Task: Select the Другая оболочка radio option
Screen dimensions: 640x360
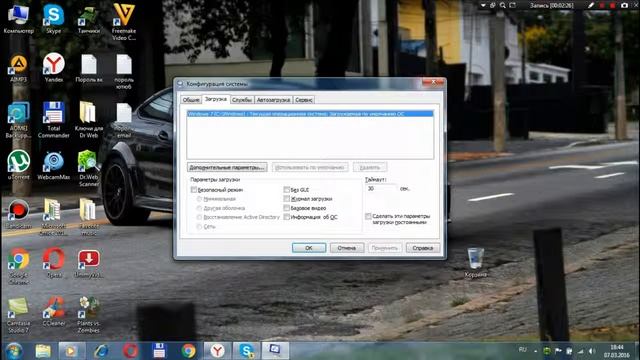Action: (199, 208)
